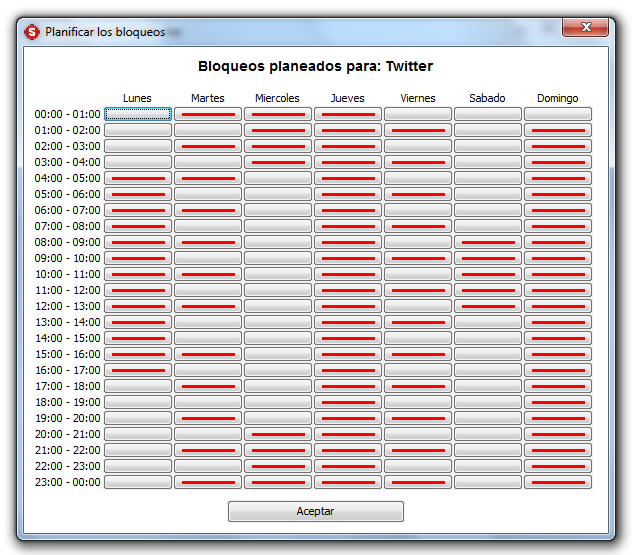Disable Viernes 09:00 - 10:00 block

pos(418,258)
